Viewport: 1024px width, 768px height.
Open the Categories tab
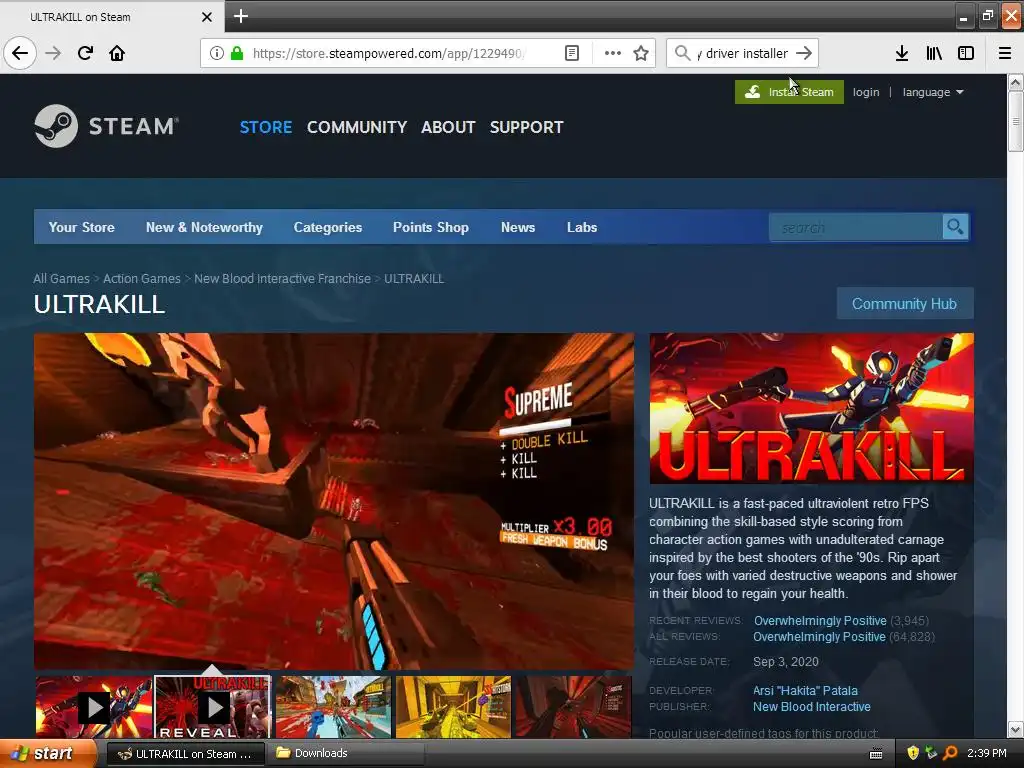point(328,227)
